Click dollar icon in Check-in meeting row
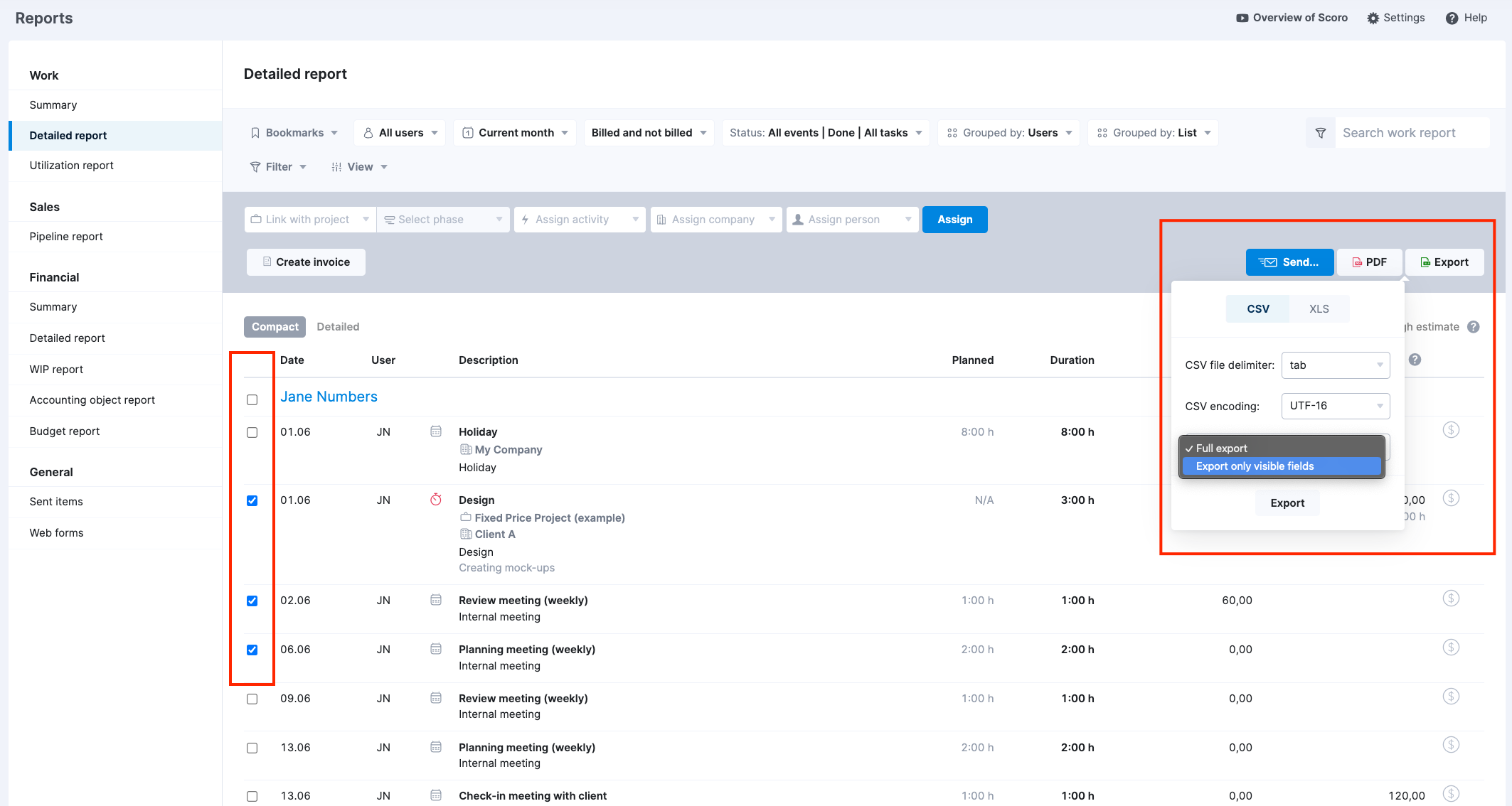This screenshot has height=806, width=1512. [x=1451, y=794]
